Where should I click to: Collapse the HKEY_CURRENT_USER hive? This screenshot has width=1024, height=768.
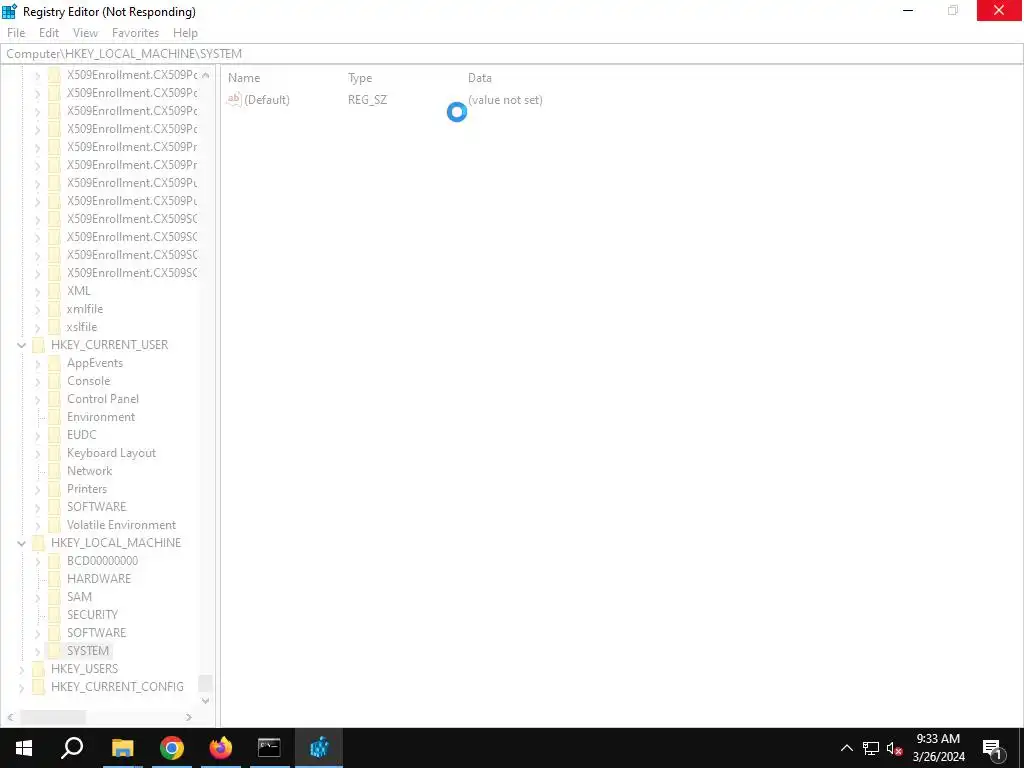22,345
